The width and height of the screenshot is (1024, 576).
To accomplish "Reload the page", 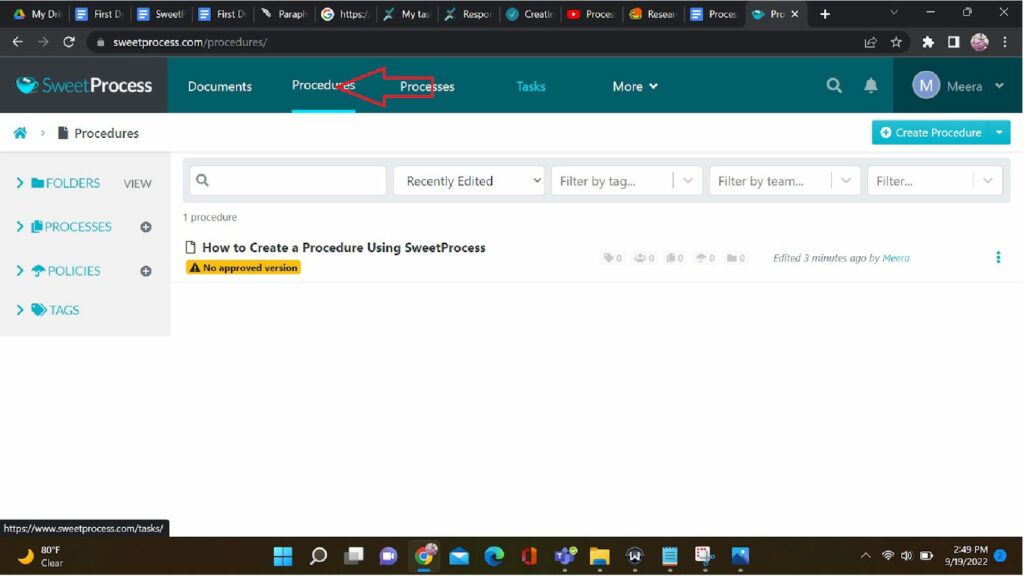I will click(x=69, y=42).
